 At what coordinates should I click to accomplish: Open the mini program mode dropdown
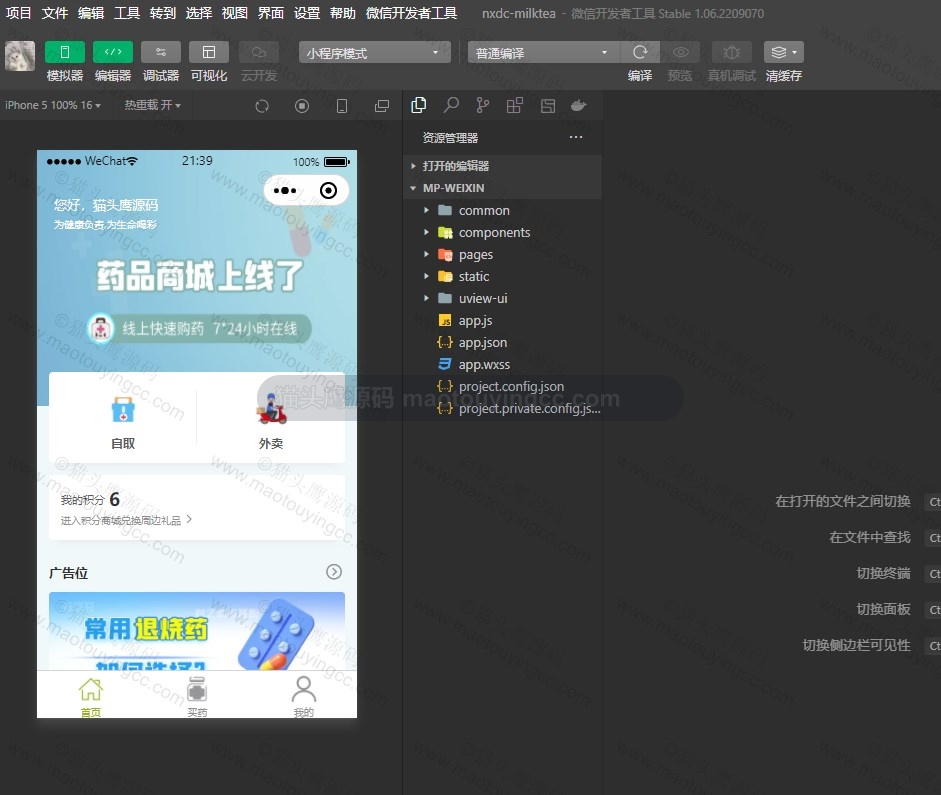[374, 53]
